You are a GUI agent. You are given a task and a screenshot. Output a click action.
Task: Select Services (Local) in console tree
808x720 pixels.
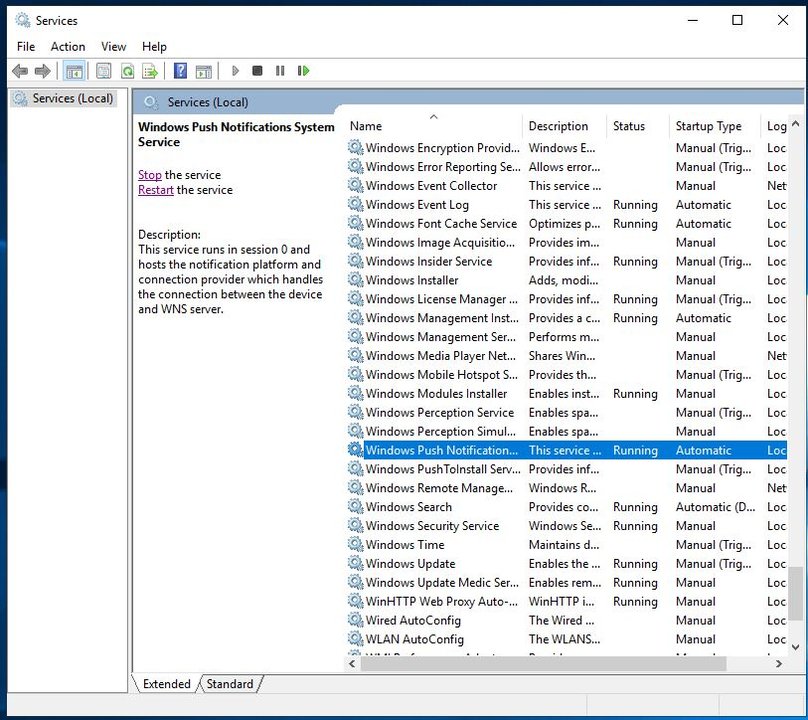64,98
